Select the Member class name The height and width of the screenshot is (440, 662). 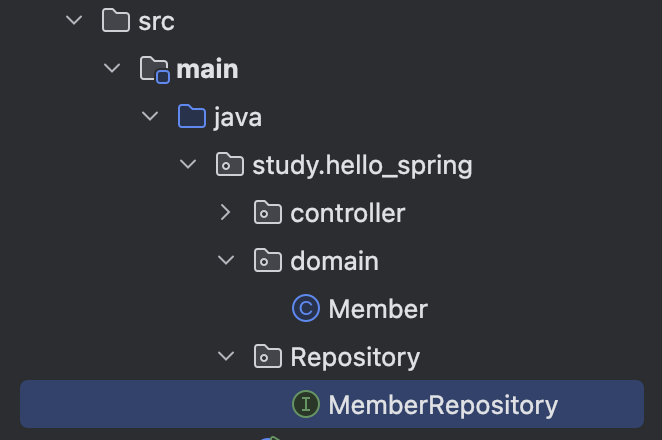pyautogui.click(x=378, y=309)
